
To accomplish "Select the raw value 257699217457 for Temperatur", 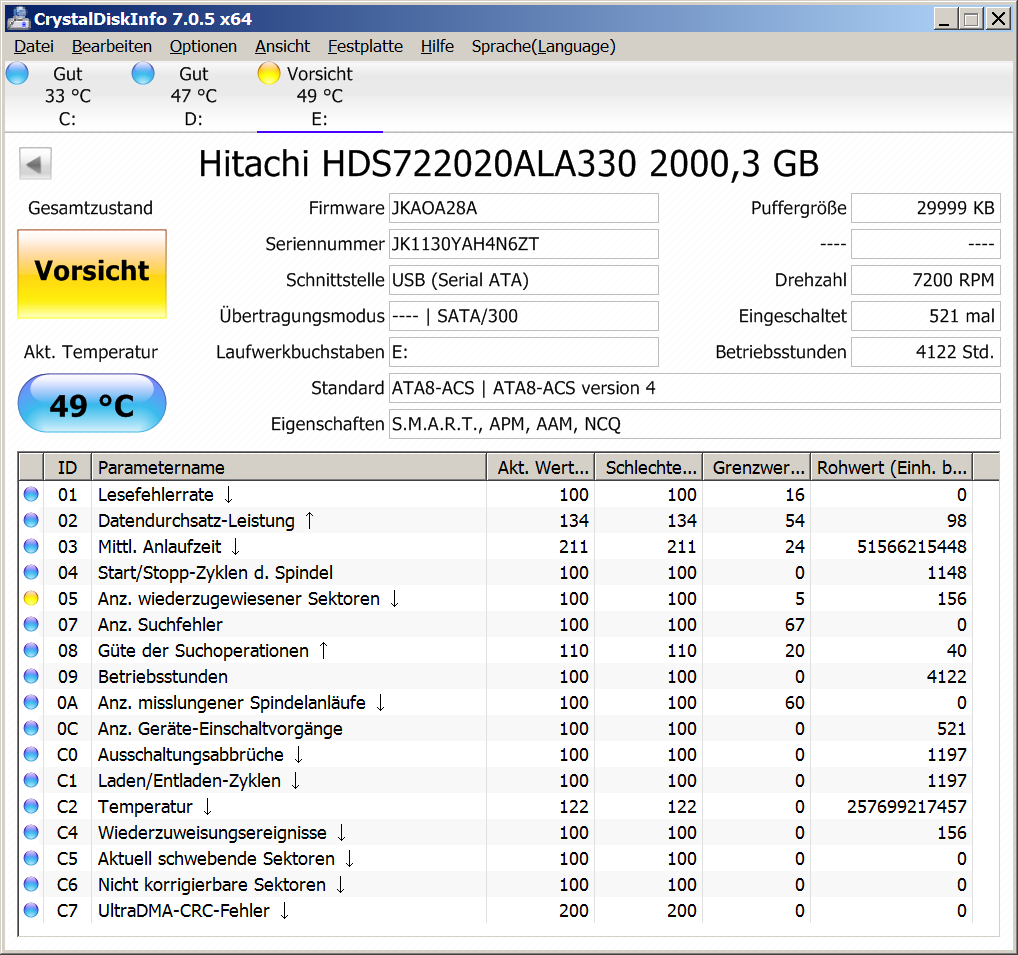I will pyautogui.click(x=906, y=806).
